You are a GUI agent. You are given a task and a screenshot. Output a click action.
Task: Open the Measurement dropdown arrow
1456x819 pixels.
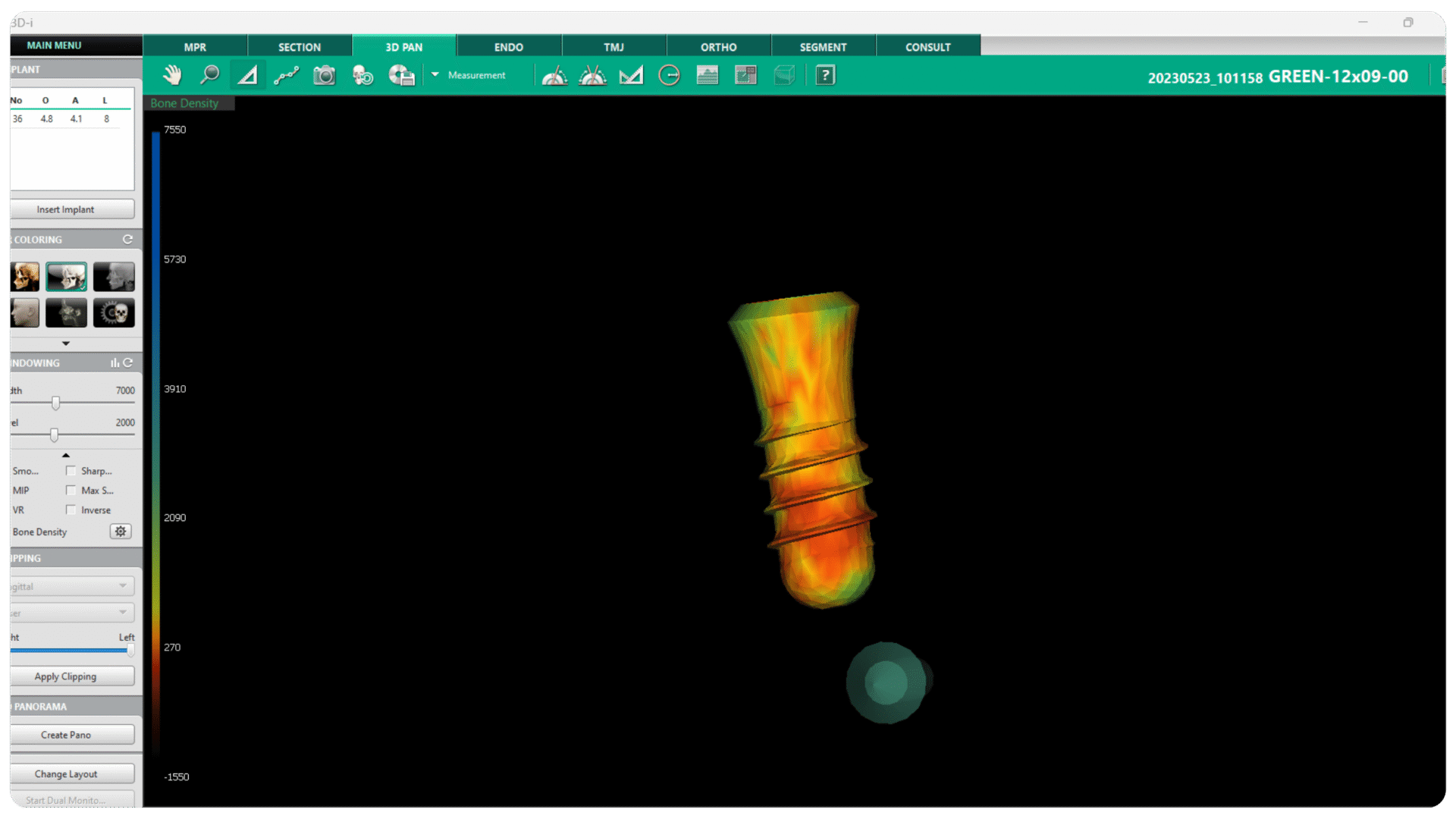point(435,74)
